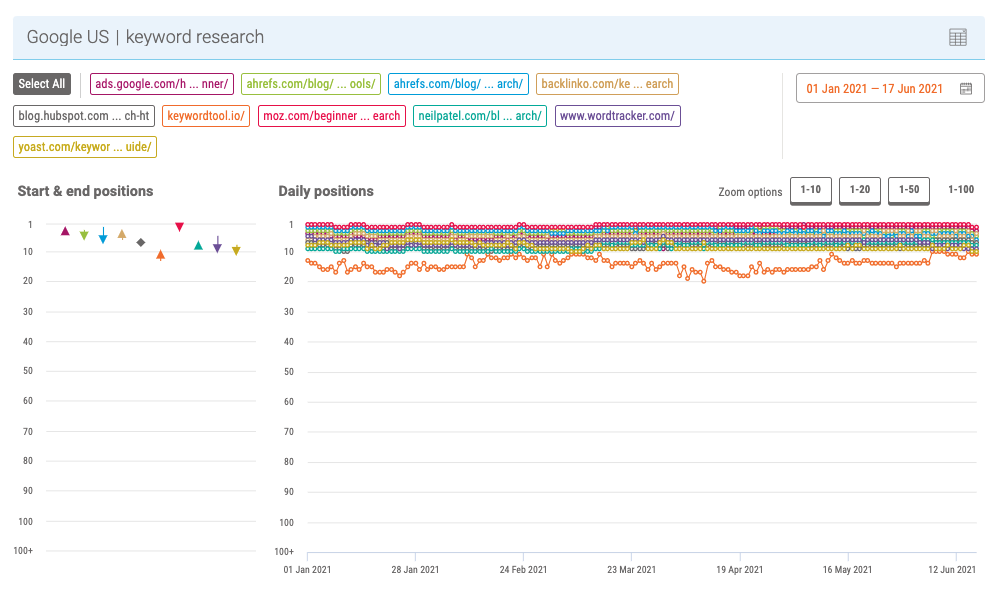Click the grey diamond position marker
The image size is (996, 599).
[x=141, y=242]
